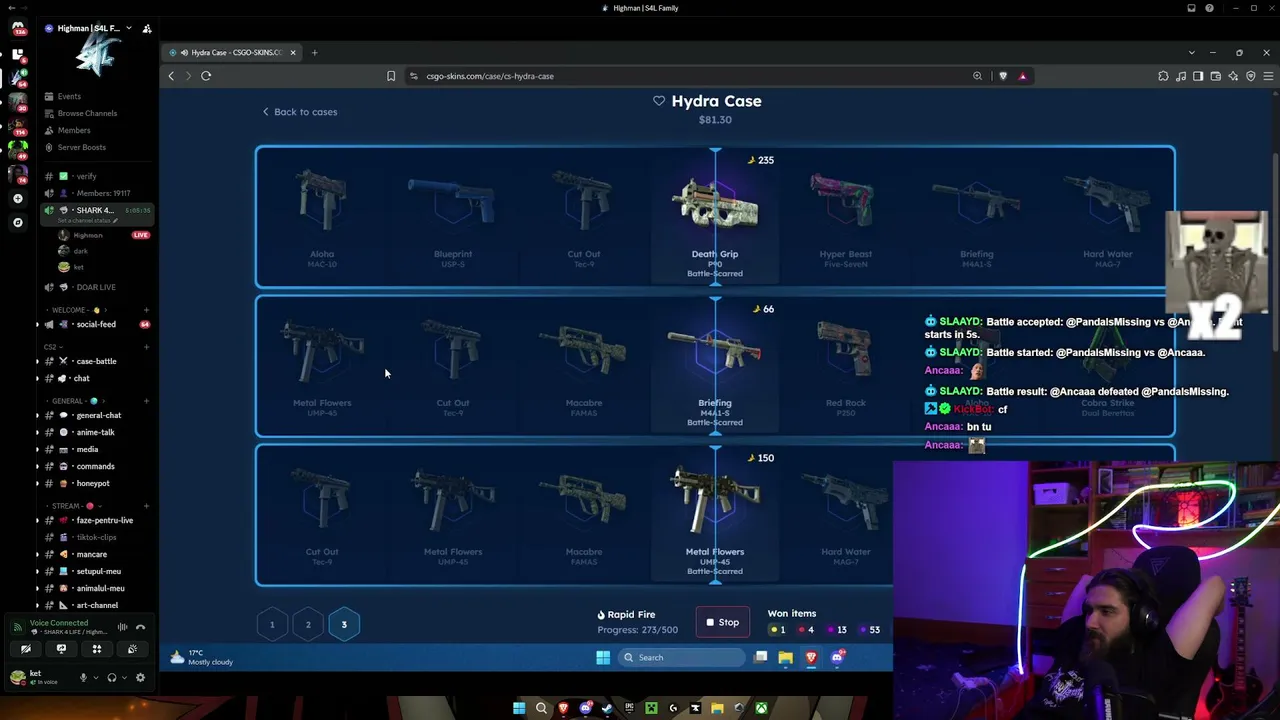Select the Death Grip P90 item

715,218
